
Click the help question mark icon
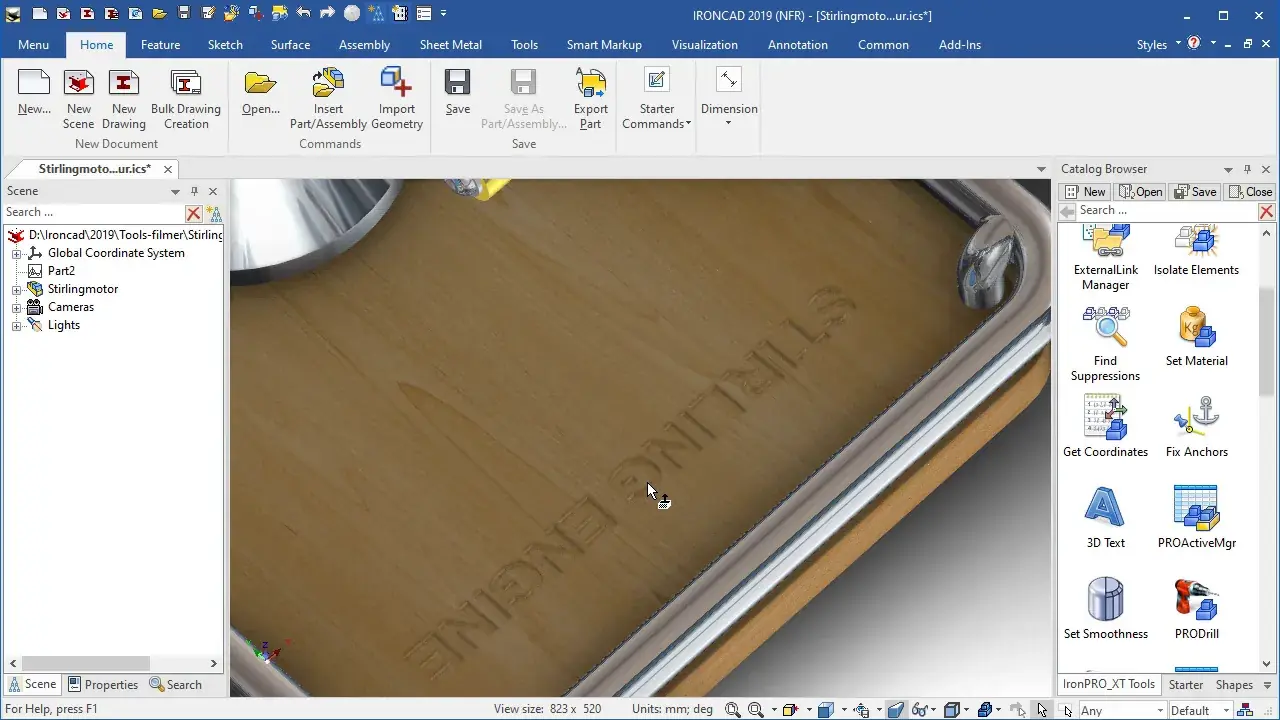point(1194,44)
